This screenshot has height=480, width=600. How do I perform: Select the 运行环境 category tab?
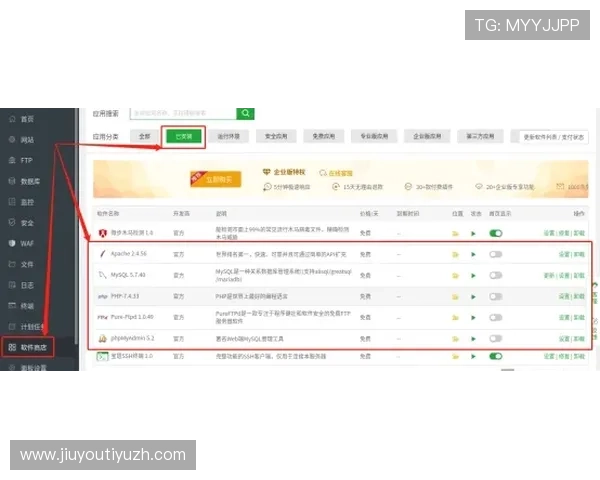pos(228,136)
